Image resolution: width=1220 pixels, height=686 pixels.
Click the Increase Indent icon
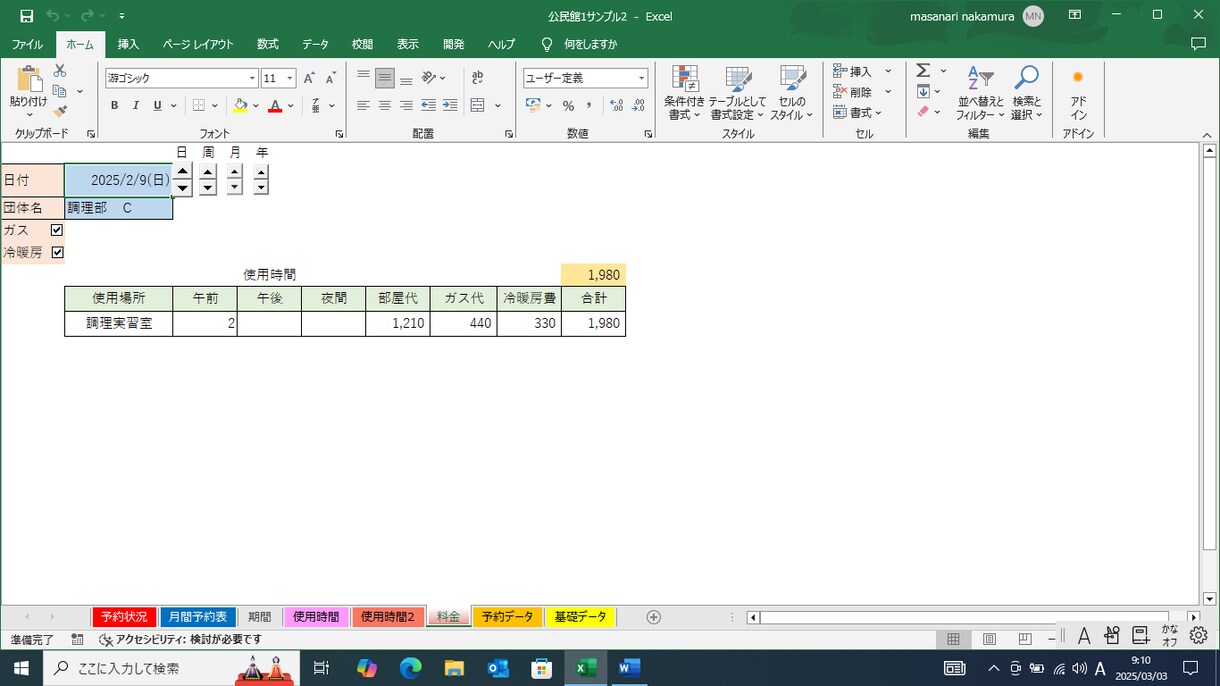point(450,105)
